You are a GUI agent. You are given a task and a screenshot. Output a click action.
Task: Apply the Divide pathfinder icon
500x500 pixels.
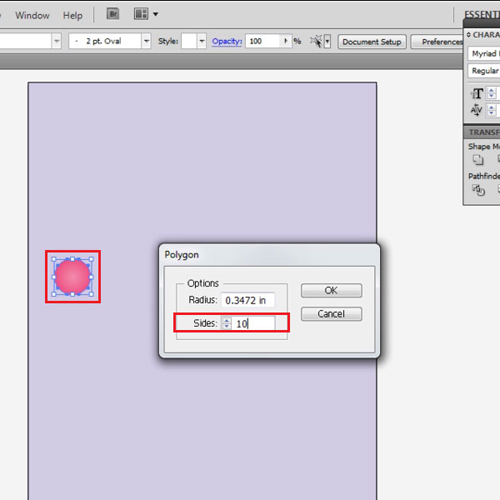point(478,190)
